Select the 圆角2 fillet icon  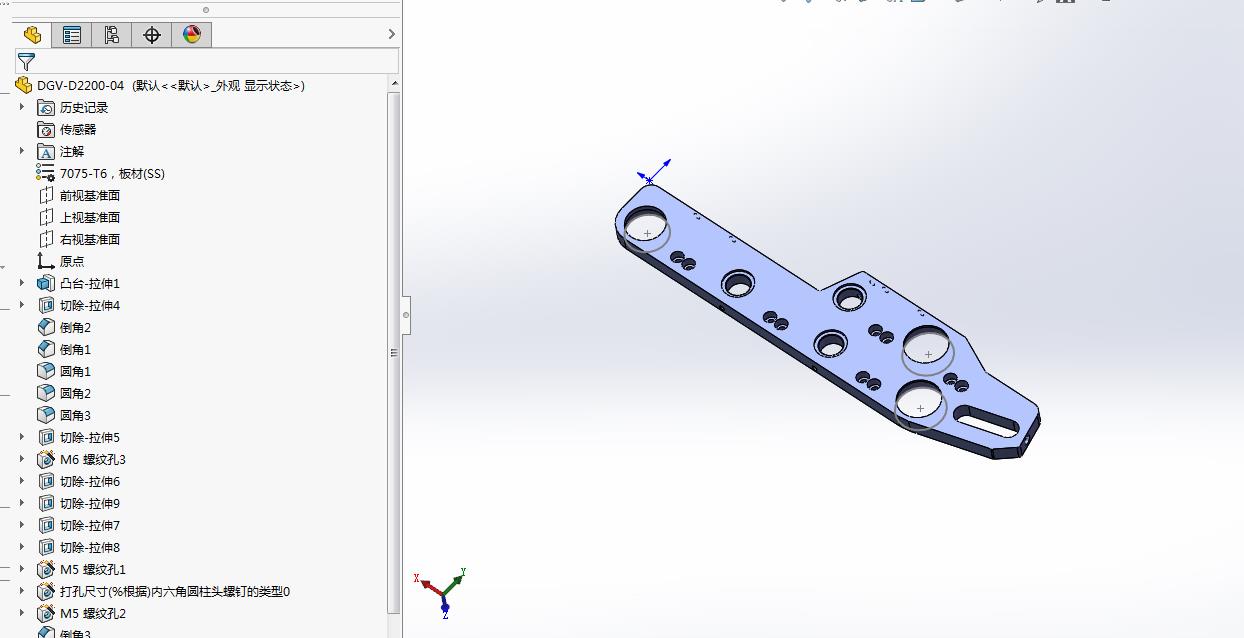[46, 393]
